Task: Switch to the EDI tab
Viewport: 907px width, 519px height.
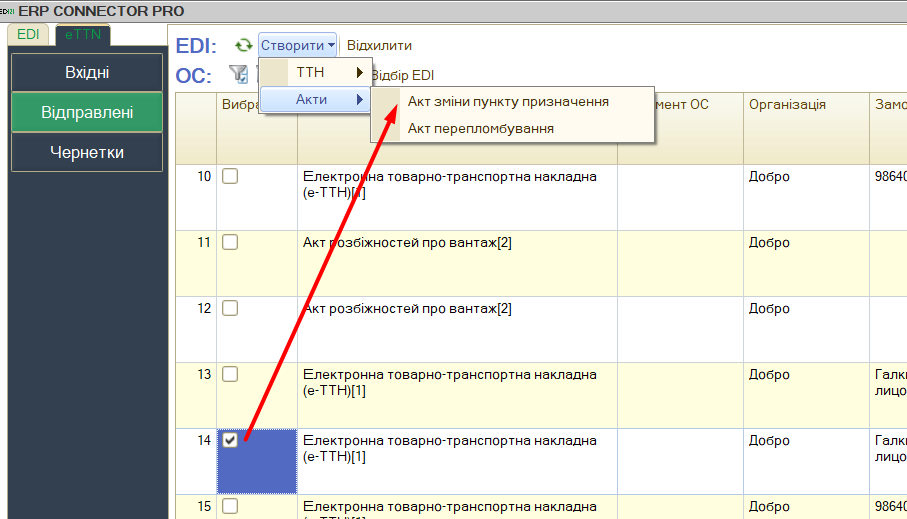Action: 27,34
